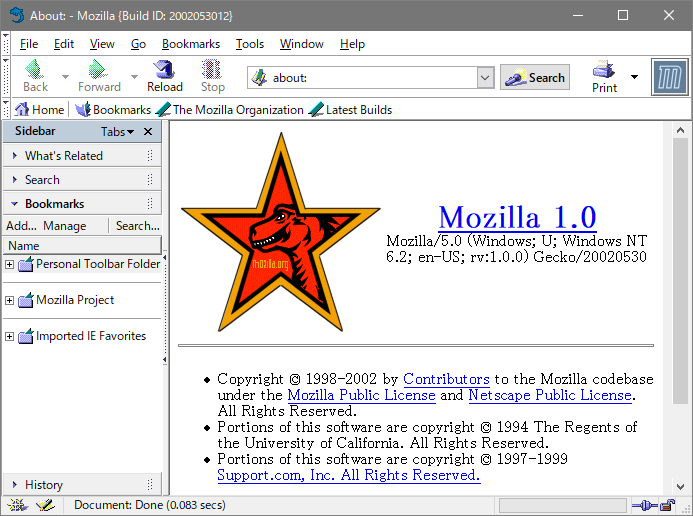Click the security lock icon in status bar
The width and height of the screenshot is (693, 516).
pos(667,505)
